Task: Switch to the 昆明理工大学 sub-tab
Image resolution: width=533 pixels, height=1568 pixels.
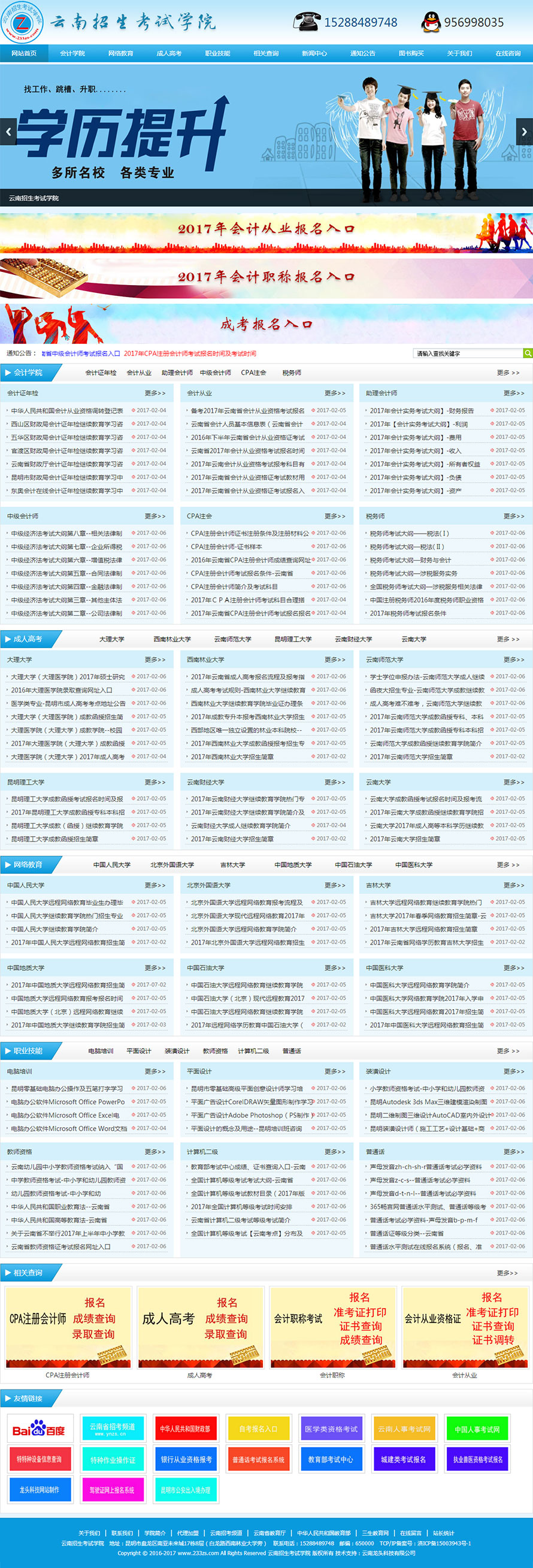Action: (x=293, y=639)
